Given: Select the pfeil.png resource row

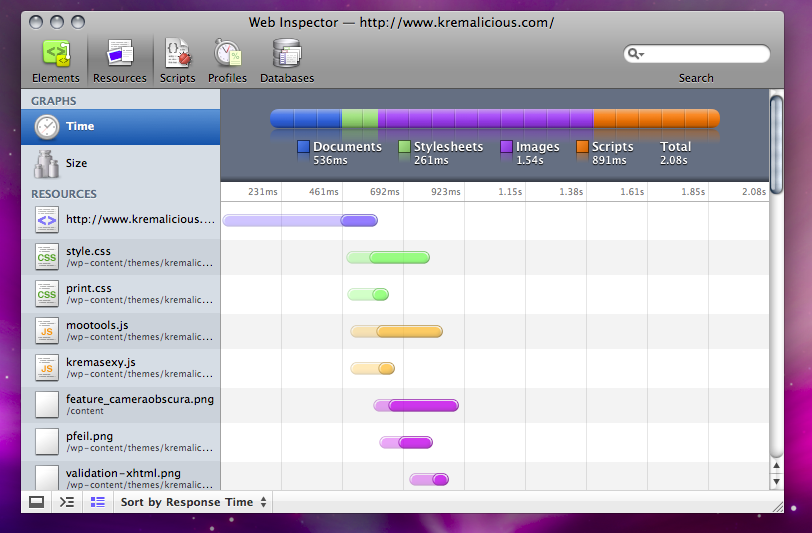Looking at the screenshot, I should (121, 442).
